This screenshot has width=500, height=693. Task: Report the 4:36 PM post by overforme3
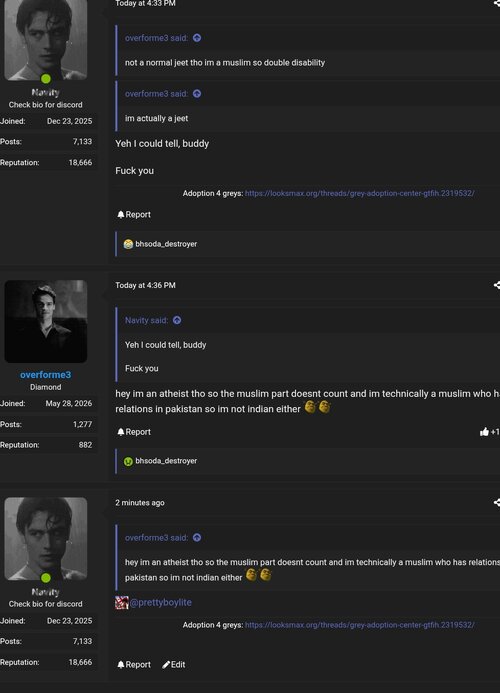click(x=134, y=432)
